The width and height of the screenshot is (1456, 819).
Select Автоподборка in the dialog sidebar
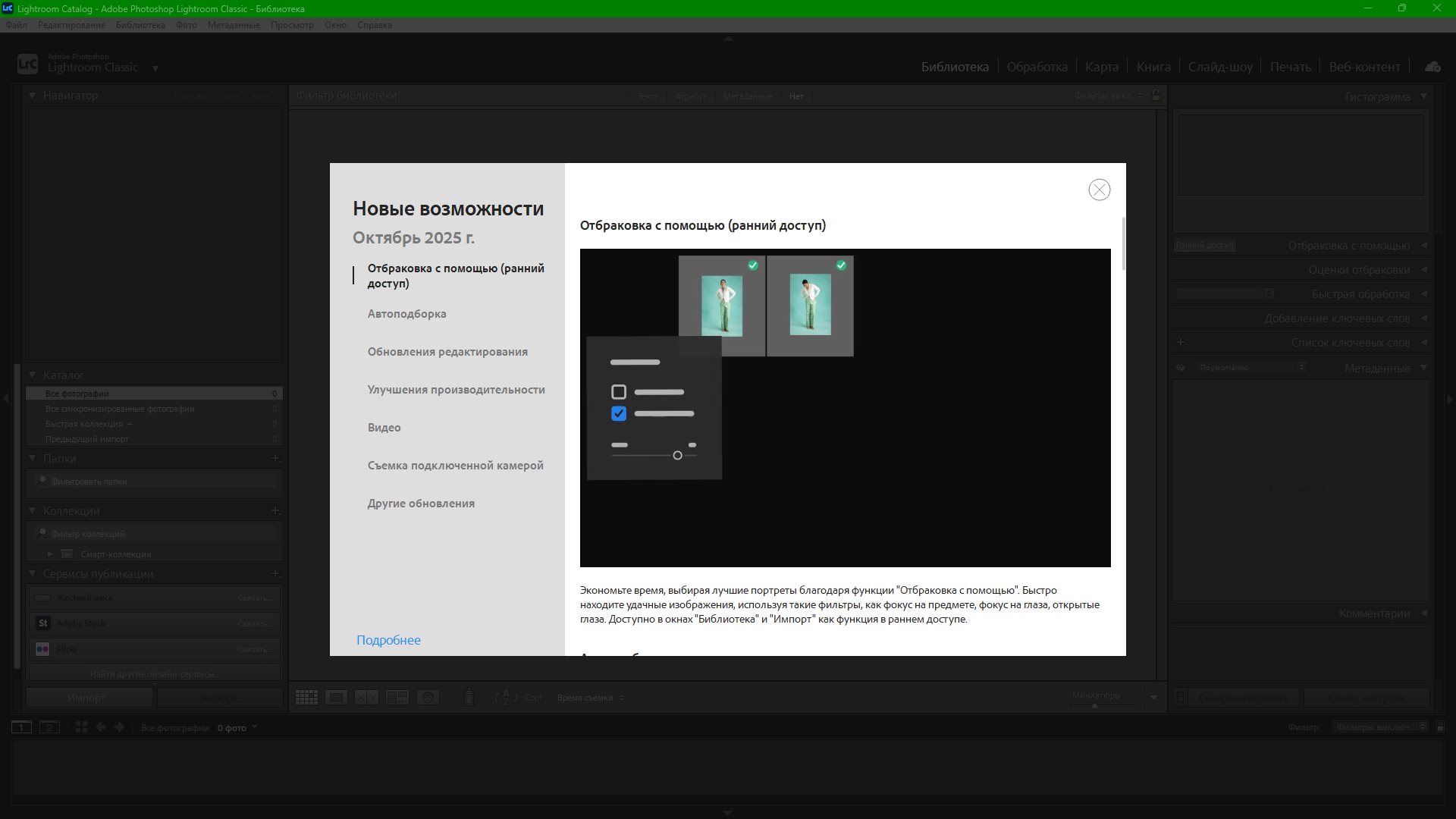[406, 314]
